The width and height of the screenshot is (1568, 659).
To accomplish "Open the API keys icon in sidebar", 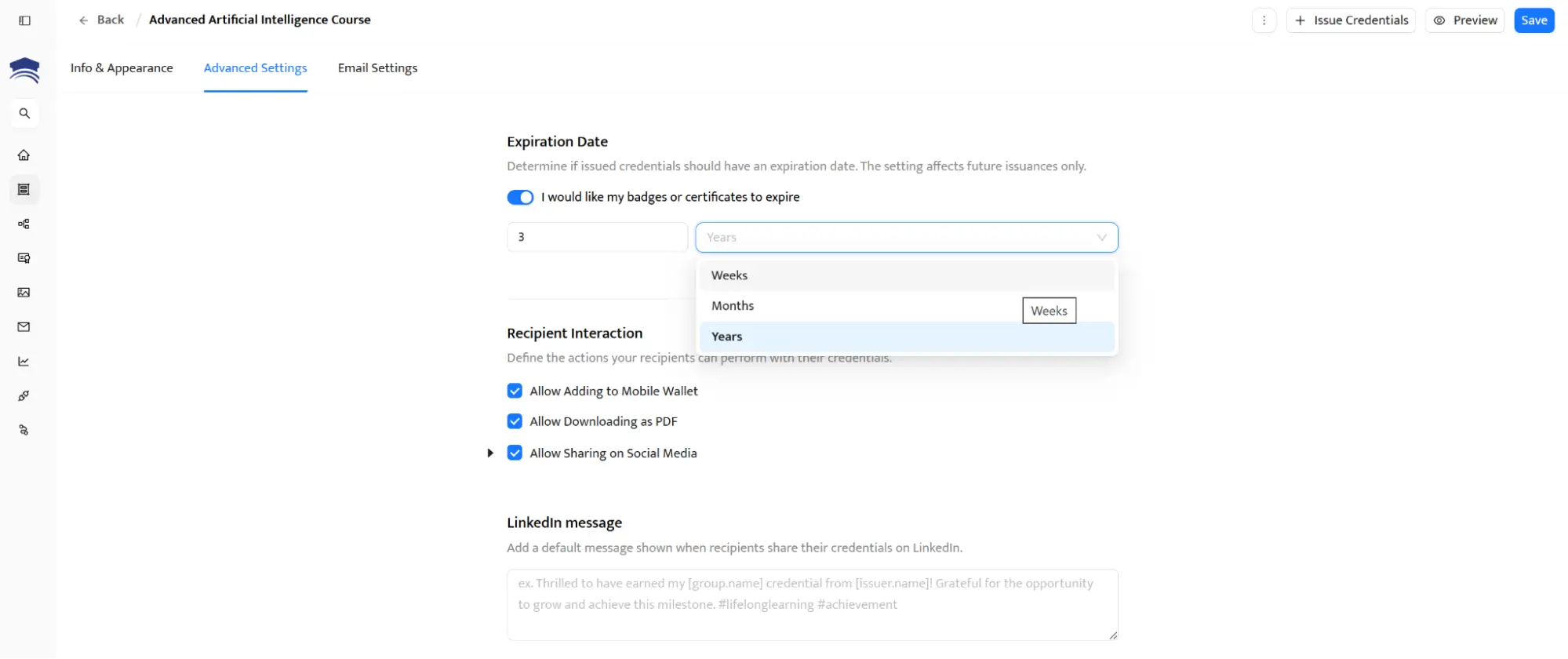I will (24, 395).
